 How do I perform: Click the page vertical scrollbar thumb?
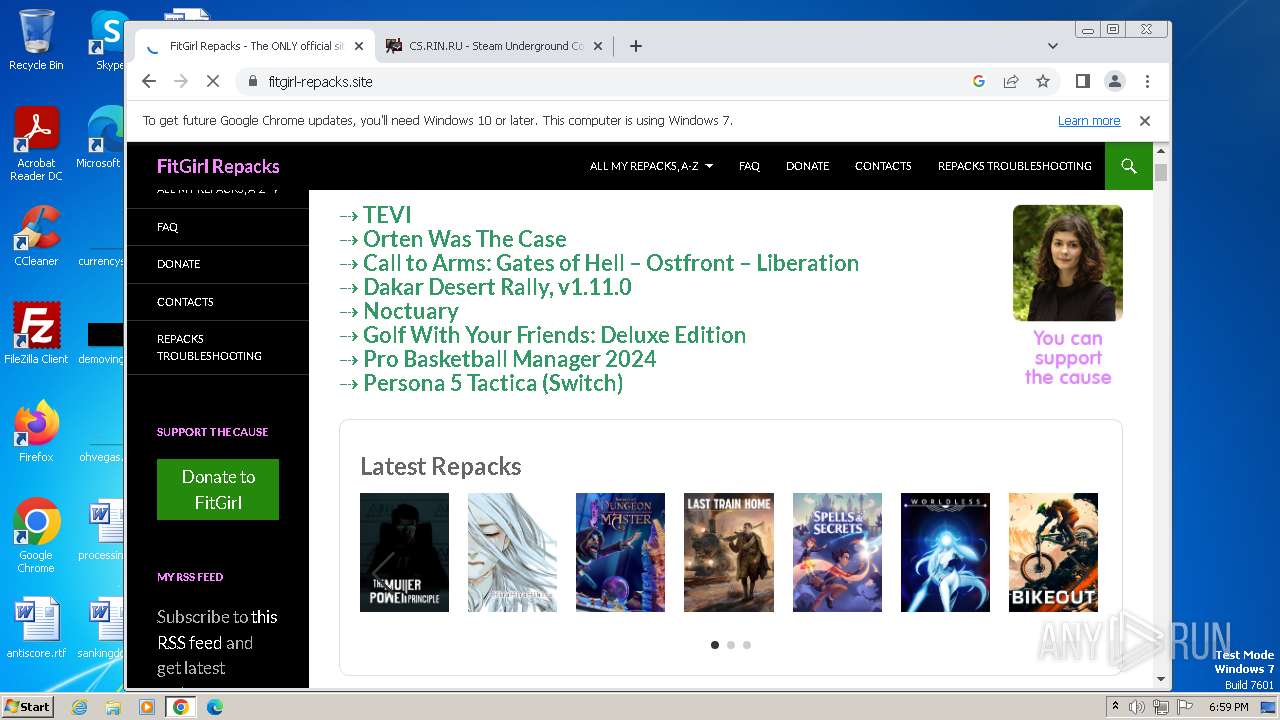[x=1161, y=172]
